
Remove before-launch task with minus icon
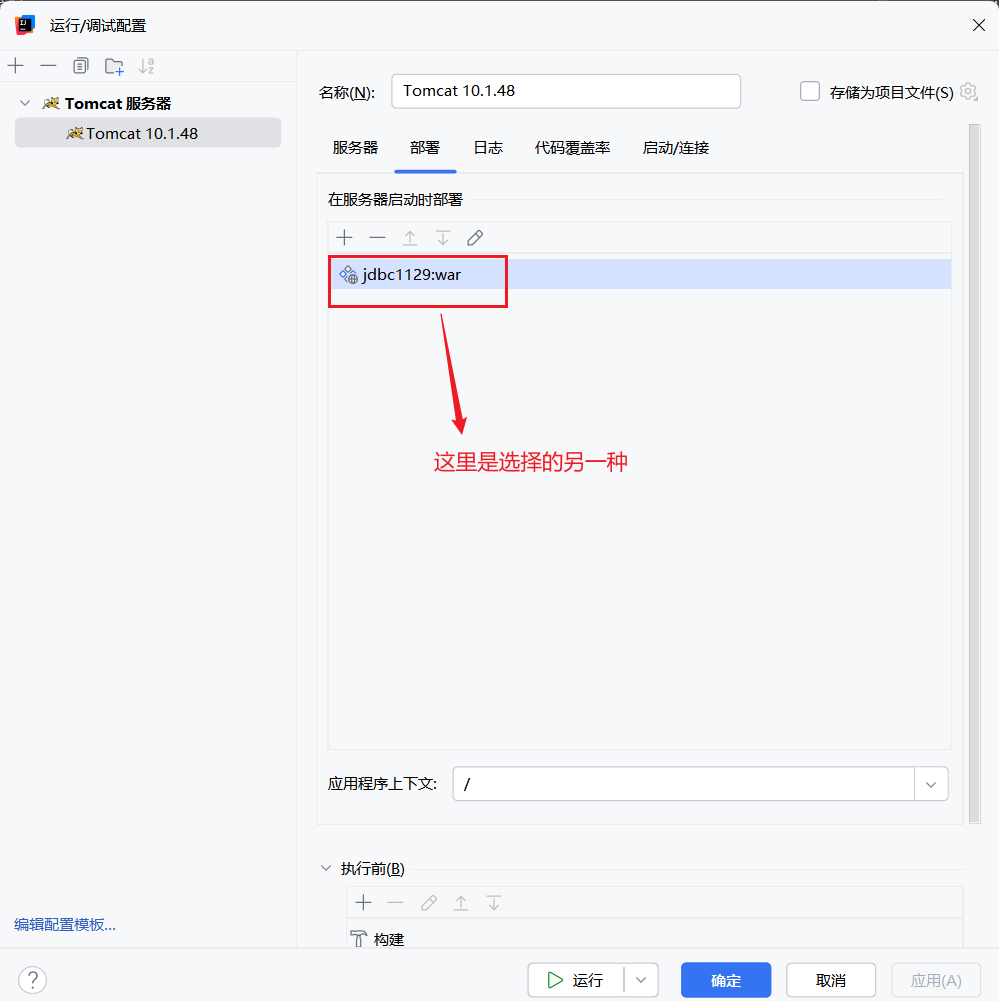396,903
